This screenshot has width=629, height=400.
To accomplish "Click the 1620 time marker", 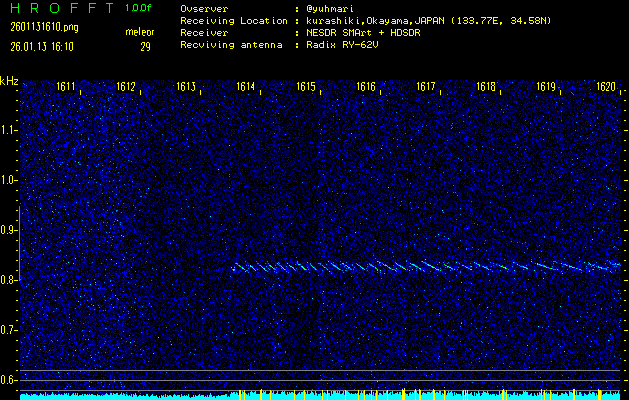I will (605, 87).
